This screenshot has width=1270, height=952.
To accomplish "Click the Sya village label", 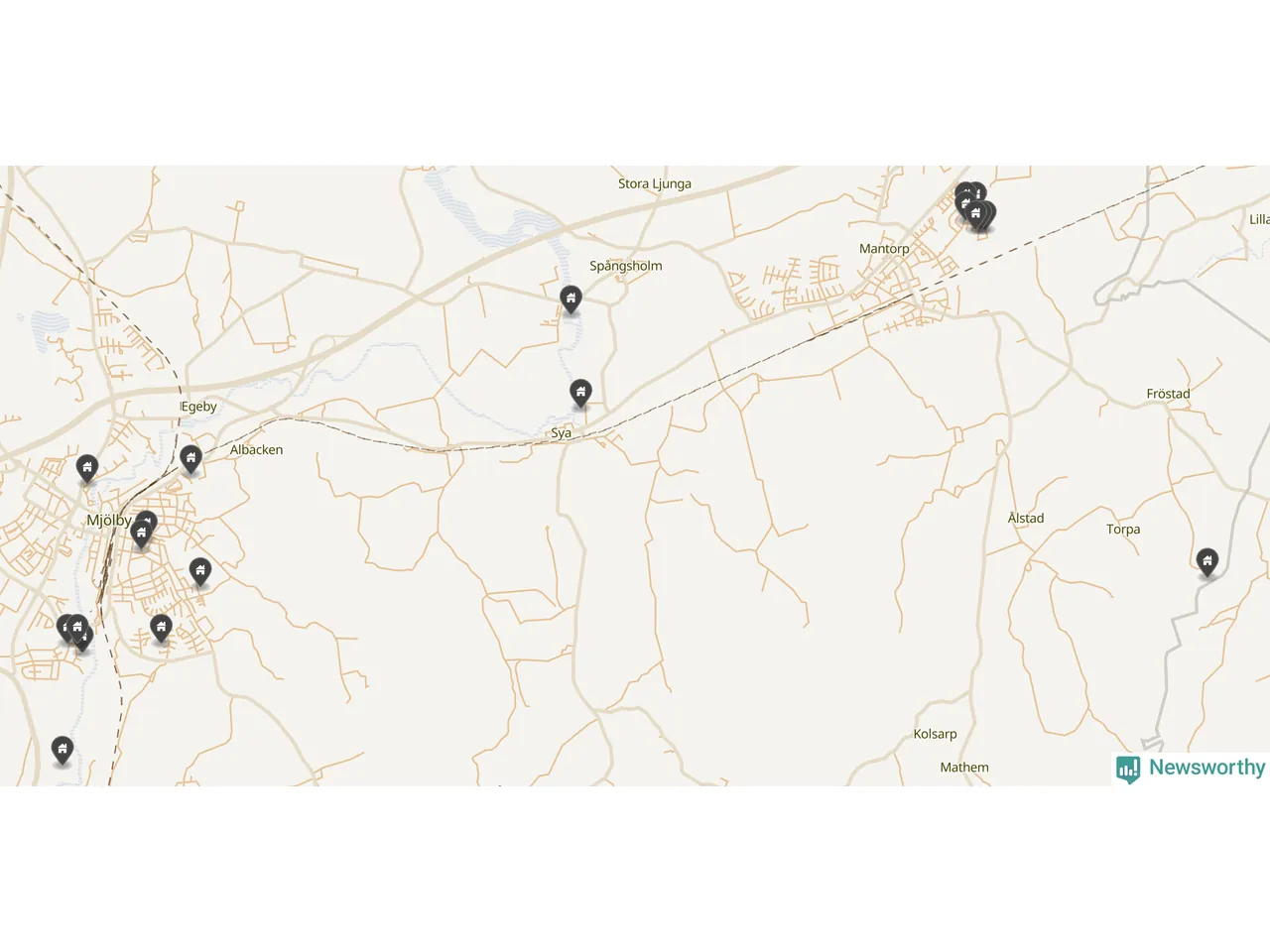I will click(562, 433).
